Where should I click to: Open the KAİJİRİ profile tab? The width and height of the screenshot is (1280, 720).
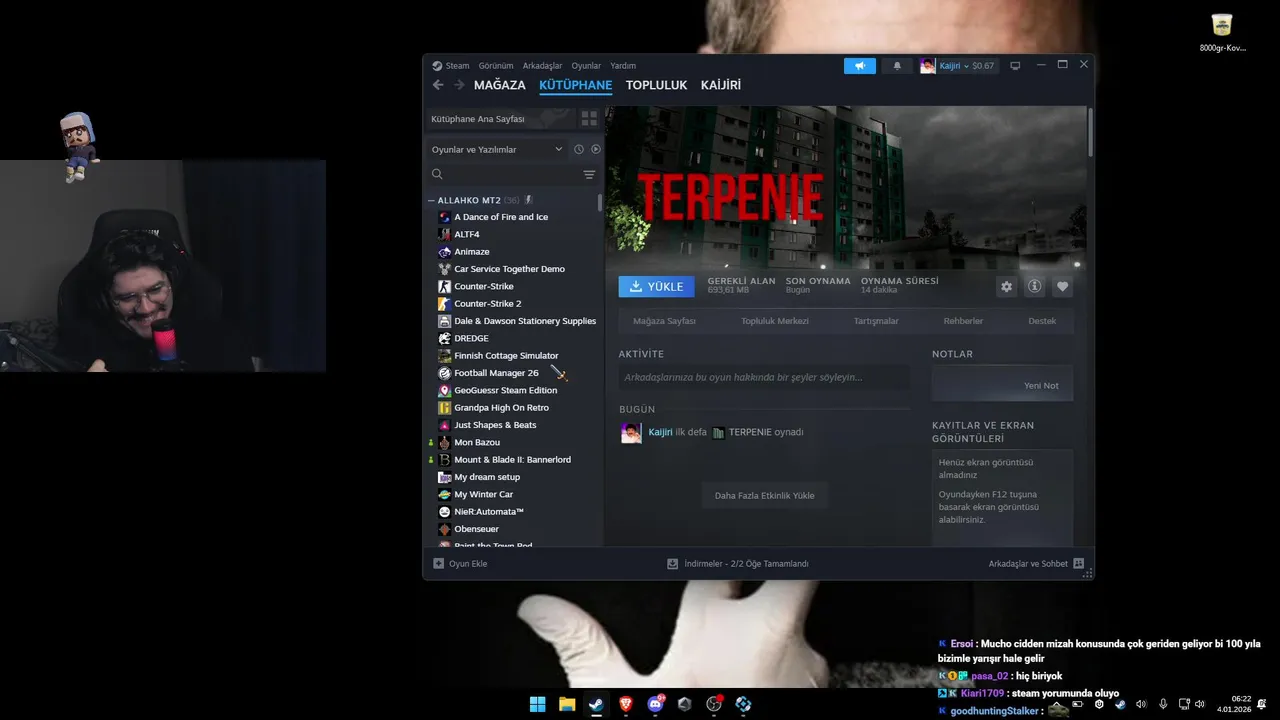[x=721, y=85]
